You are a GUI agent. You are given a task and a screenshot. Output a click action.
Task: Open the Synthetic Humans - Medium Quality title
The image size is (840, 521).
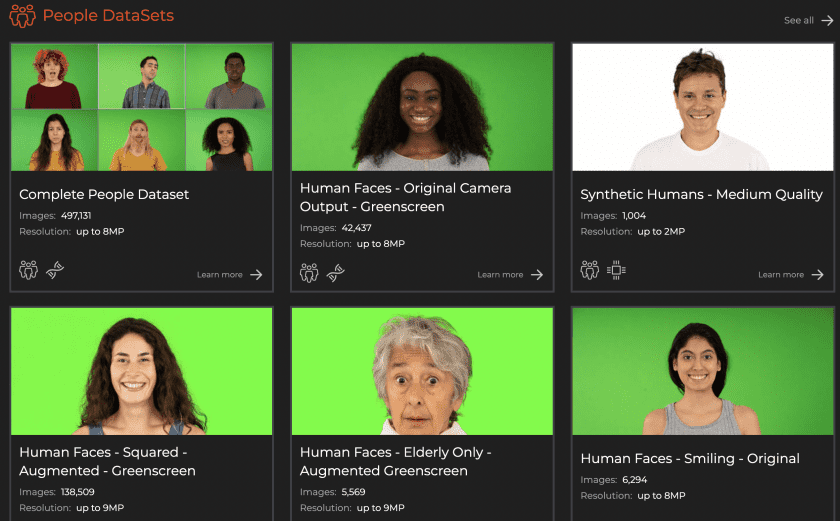click(701, 194)
